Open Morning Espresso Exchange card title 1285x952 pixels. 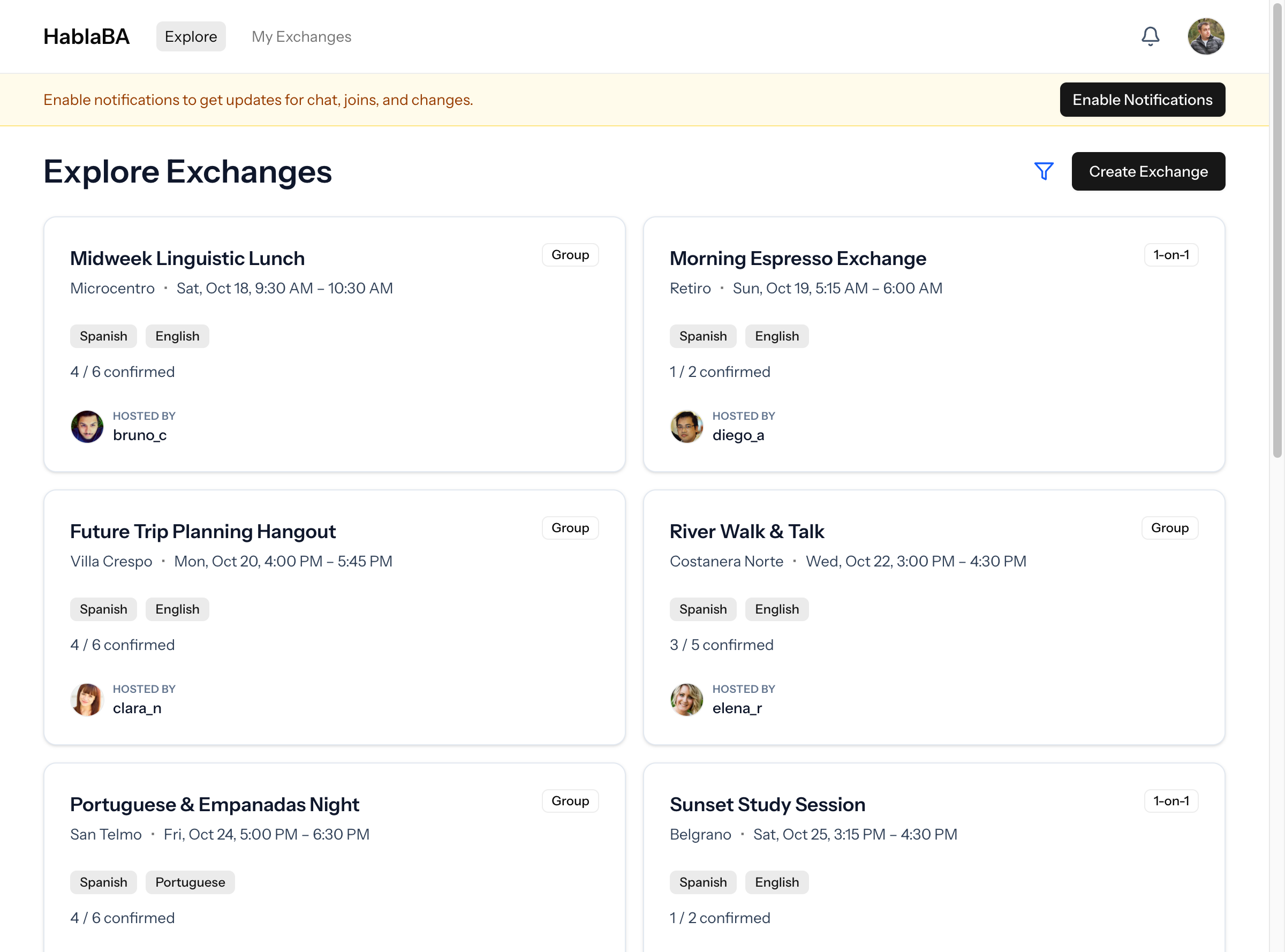[798, 258]
